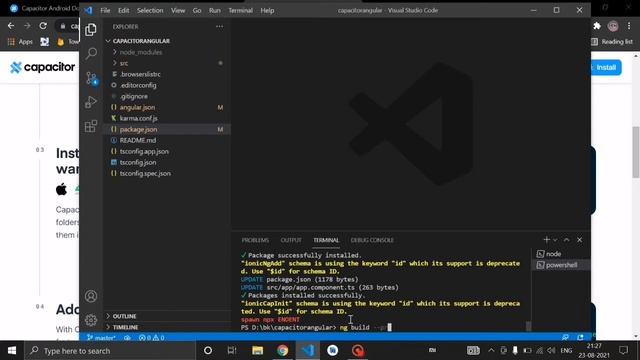This screenshot has height=360, width=640.
Task: Open the File menu
Action: pyautogui.click(x=105, y=10)
